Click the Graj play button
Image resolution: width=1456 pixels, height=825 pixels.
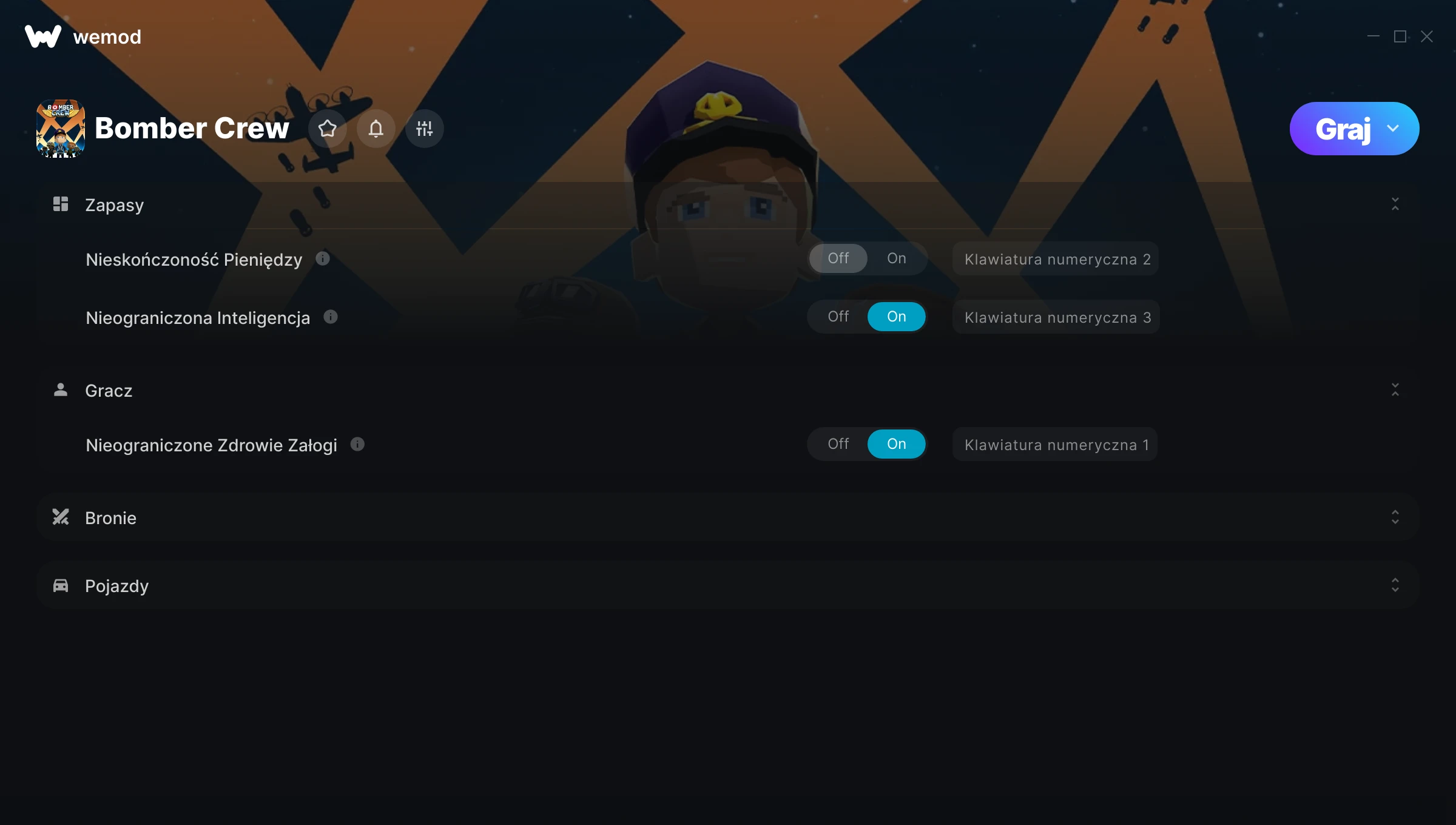1343,129
